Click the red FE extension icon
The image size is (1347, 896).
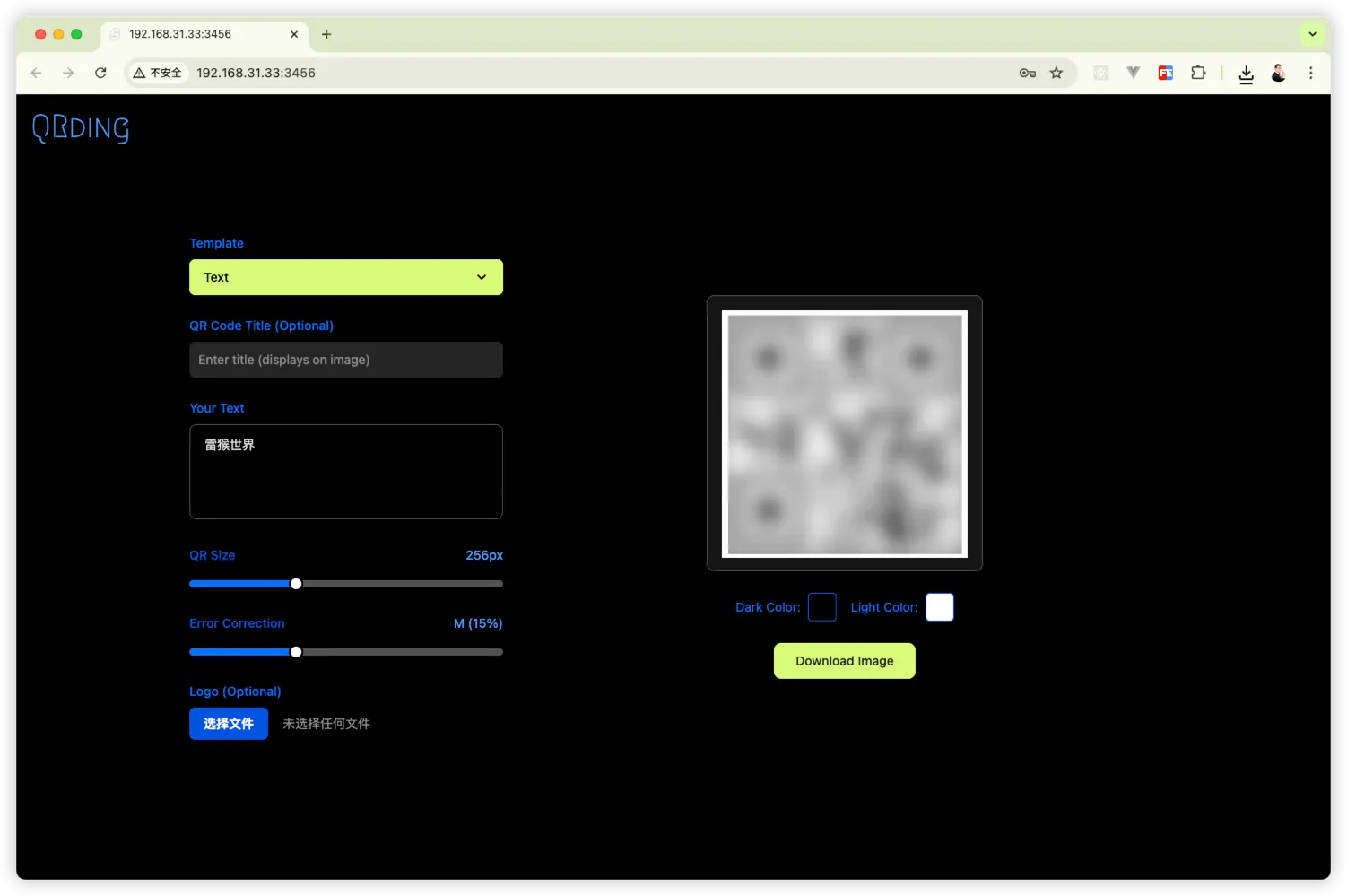(1166, 73)
